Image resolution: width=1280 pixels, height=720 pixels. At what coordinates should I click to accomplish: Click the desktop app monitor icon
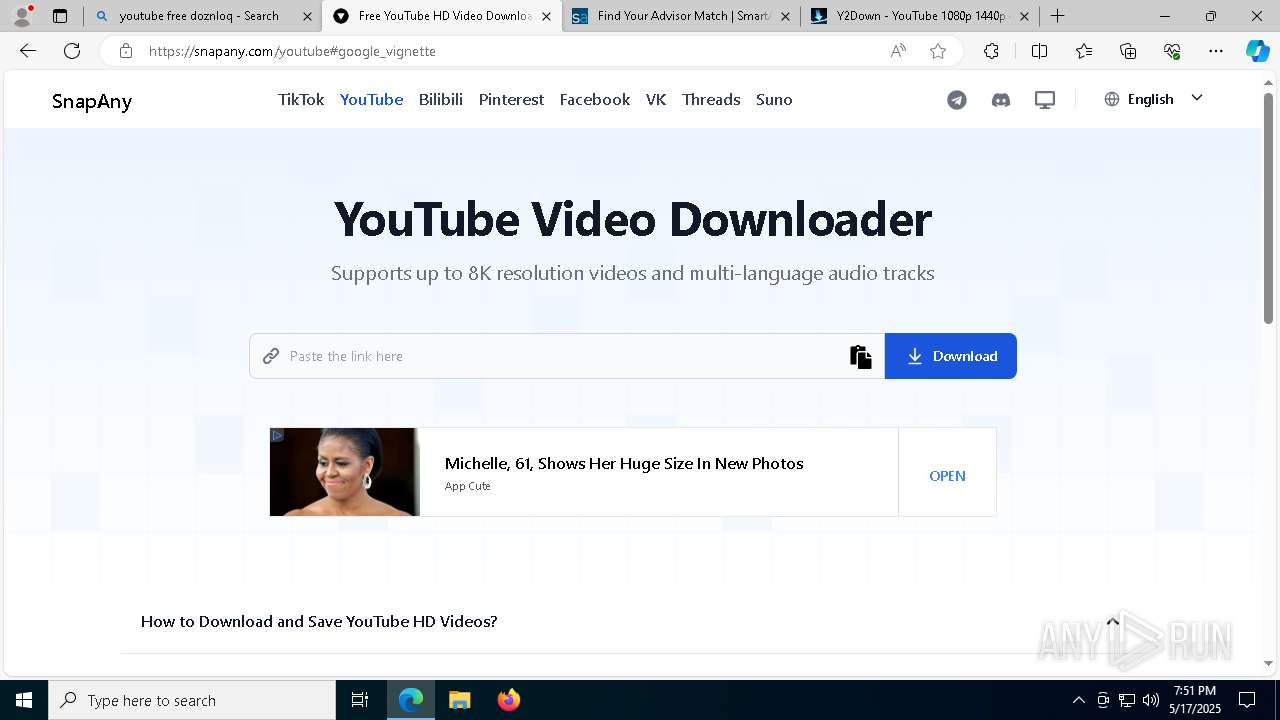[1045, 100]
